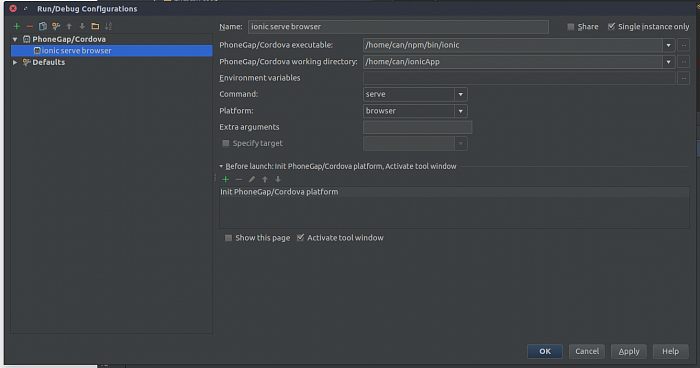
Task: Edit defaults wrench icon in toolbar
Action: 56,26
